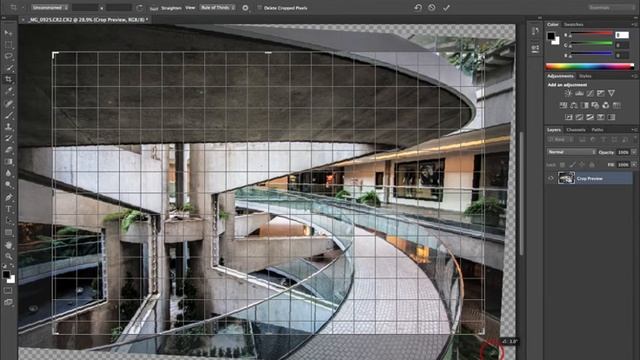Viewport: 640px width, 360px height.
Task: Click the Crop Preview layer thumbnail
Action: click(566, 178)
